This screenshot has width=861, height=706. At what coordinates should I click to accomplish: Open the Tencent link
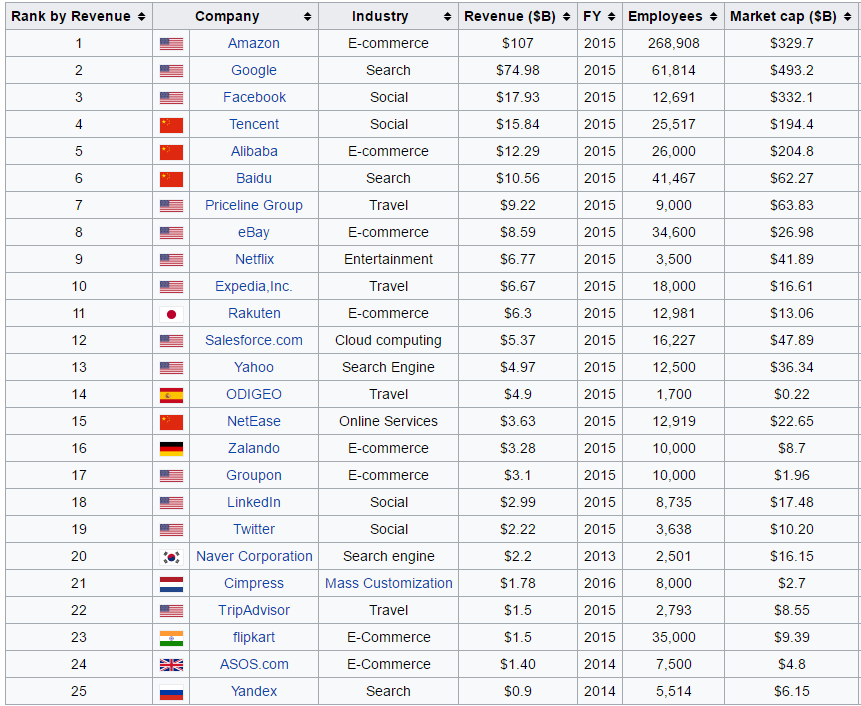click(254, 124)
